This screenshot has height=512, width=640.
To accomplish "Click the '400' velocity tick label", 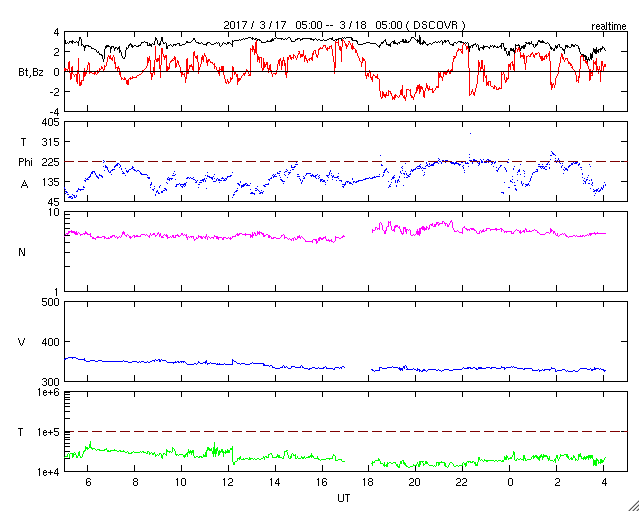I will coord(51,342).
